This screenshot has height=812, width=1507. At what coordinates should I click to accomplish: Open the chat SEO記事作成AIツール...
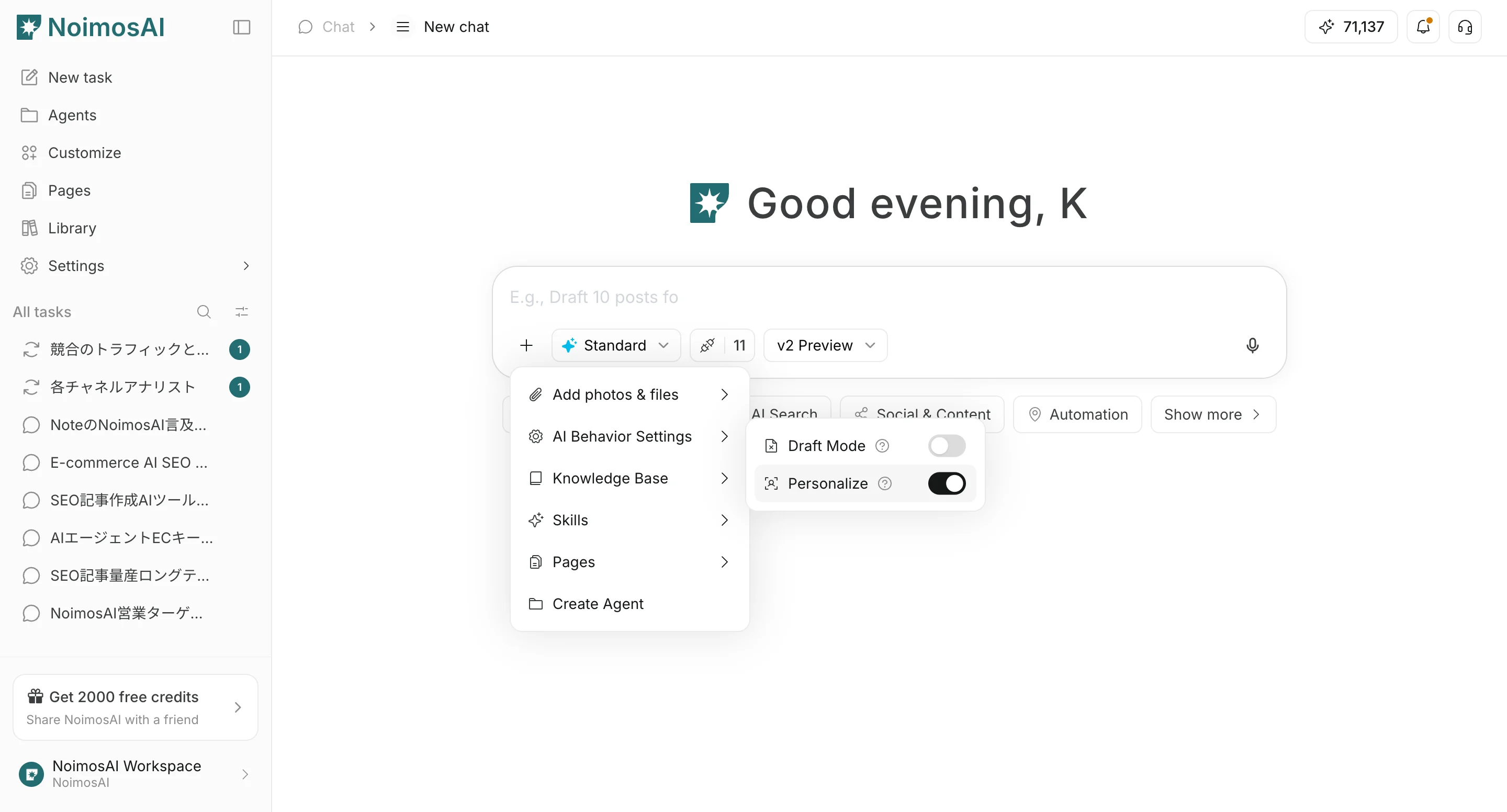click(x=136, y=500)
